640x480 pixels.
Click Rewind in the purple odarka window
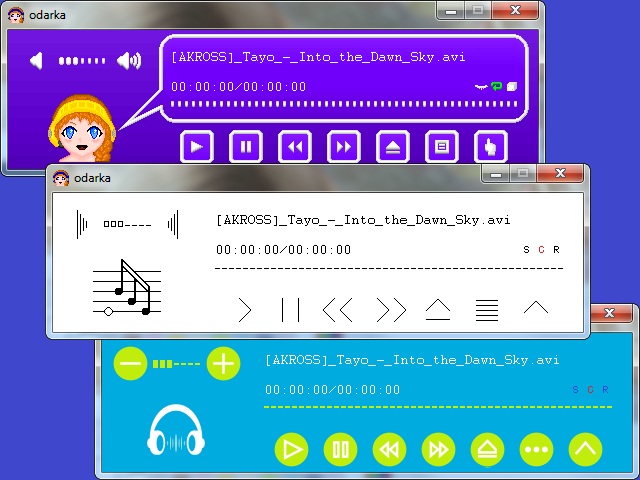(295, 147)
